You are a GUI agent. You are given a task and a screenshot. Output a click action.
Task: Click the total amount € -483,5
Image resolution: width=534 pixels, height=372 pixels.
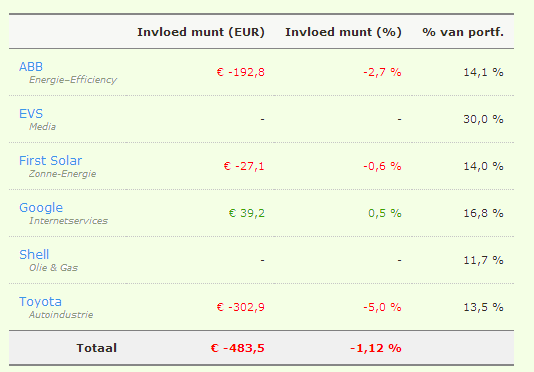(238, 348)
